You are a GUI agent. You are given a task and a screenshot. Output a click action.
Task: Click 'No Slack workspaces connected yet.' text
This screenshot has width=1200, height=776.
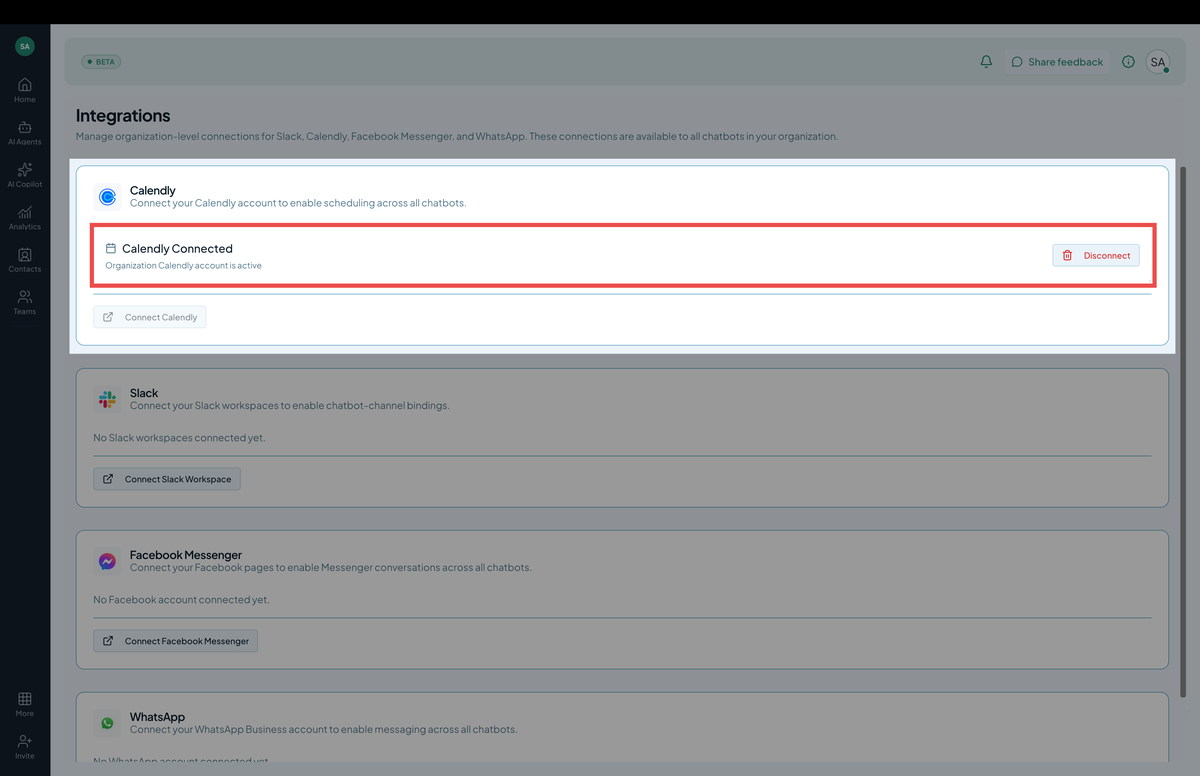pos(179,438)
